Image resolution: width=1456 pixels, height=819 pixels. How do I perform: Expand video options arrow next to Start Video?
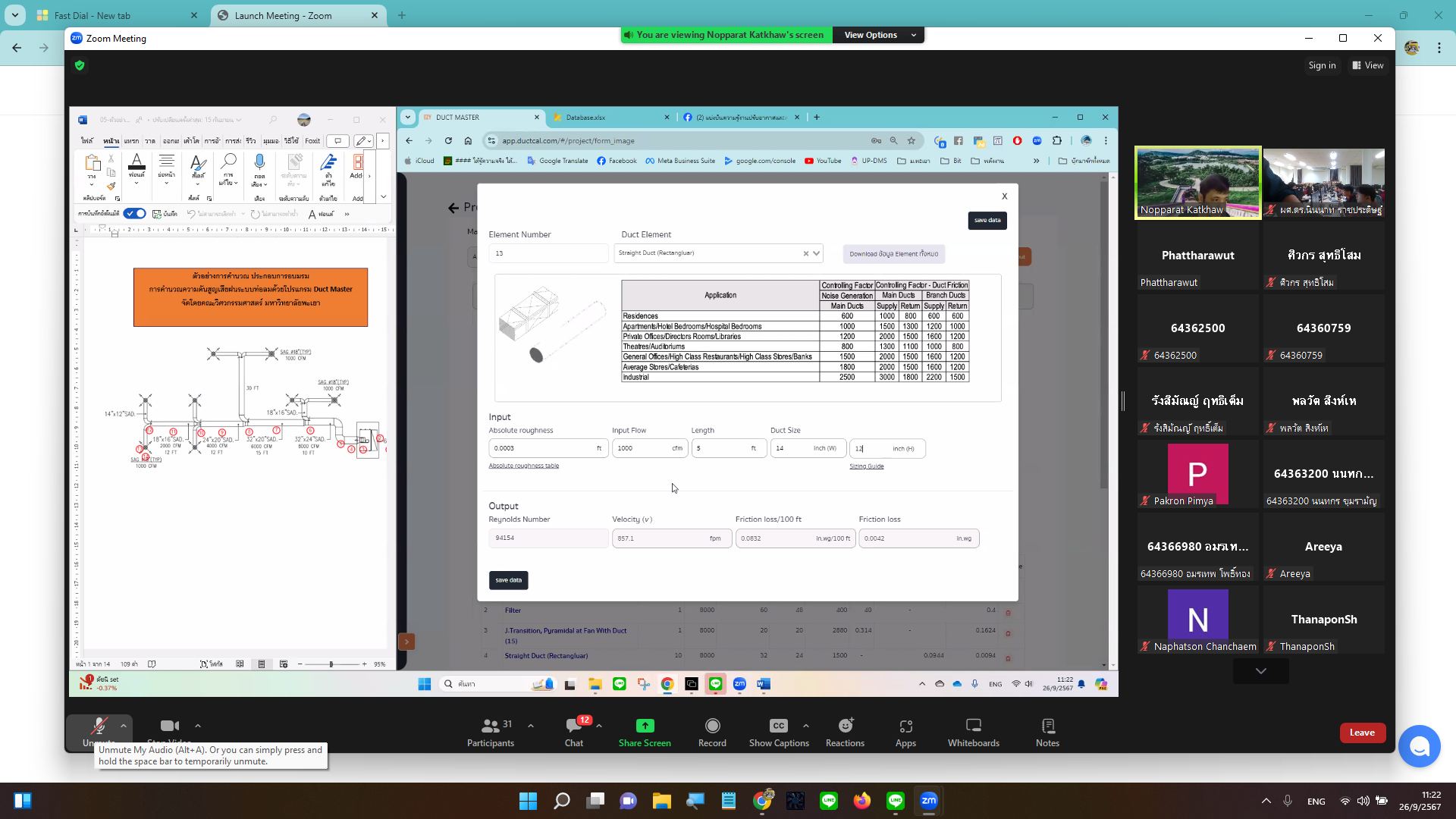tap(197, 726)
